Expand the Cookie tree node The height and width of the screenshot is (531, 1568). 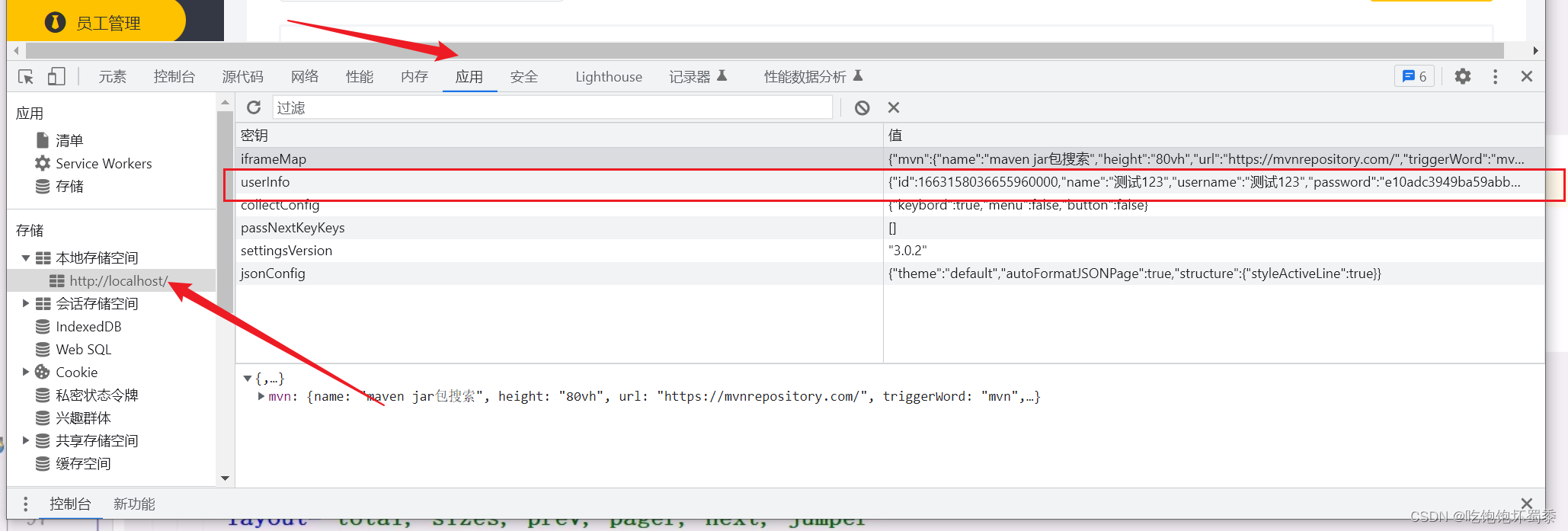(x=26, y=372)
